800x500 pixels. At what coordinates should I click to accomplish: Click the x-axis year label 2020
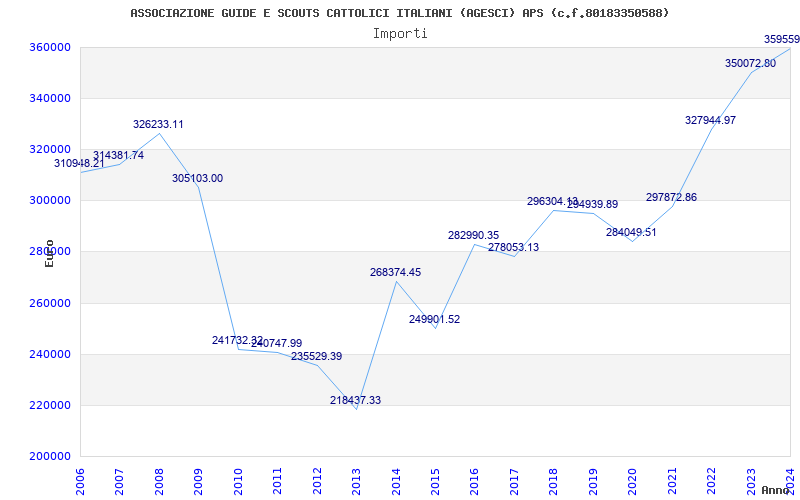(x=633, y=481)
